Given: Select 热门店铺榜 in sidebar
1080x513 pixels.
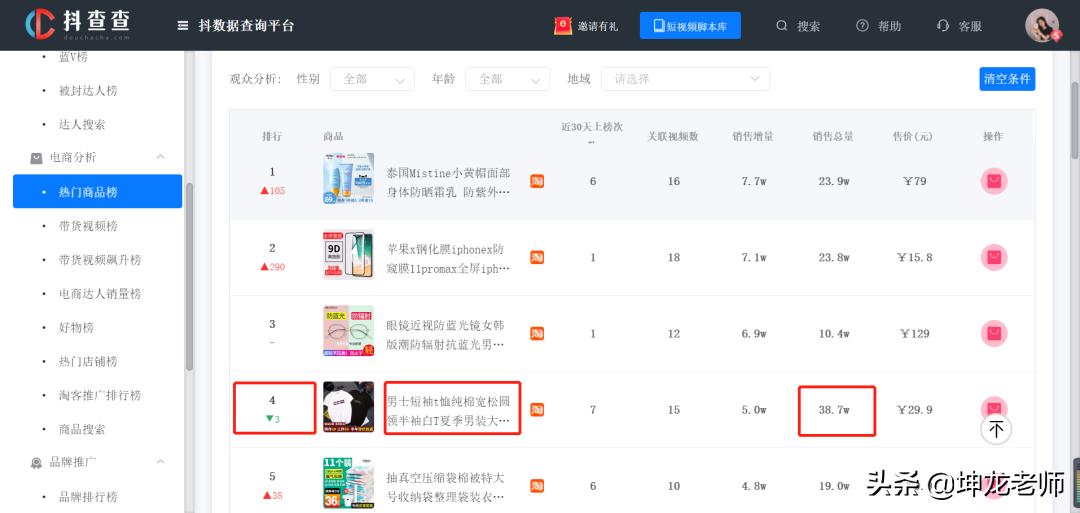Looking at the screenshot, I should tap(88, 362).
